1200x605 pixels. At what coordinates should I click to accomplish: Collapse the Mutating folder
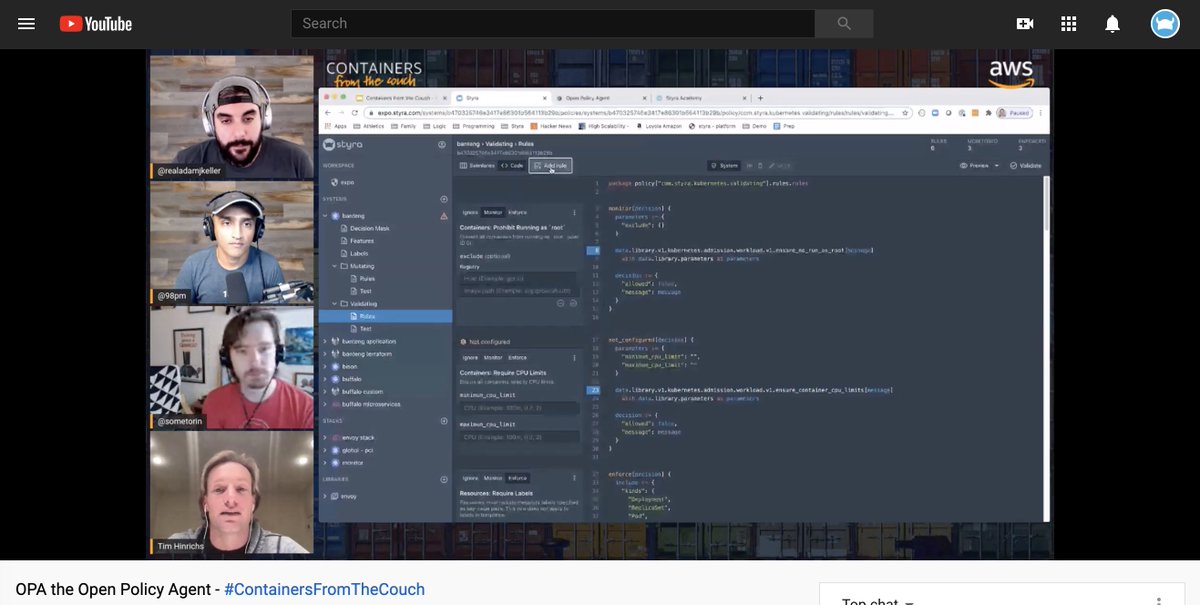tap(334, 266)
